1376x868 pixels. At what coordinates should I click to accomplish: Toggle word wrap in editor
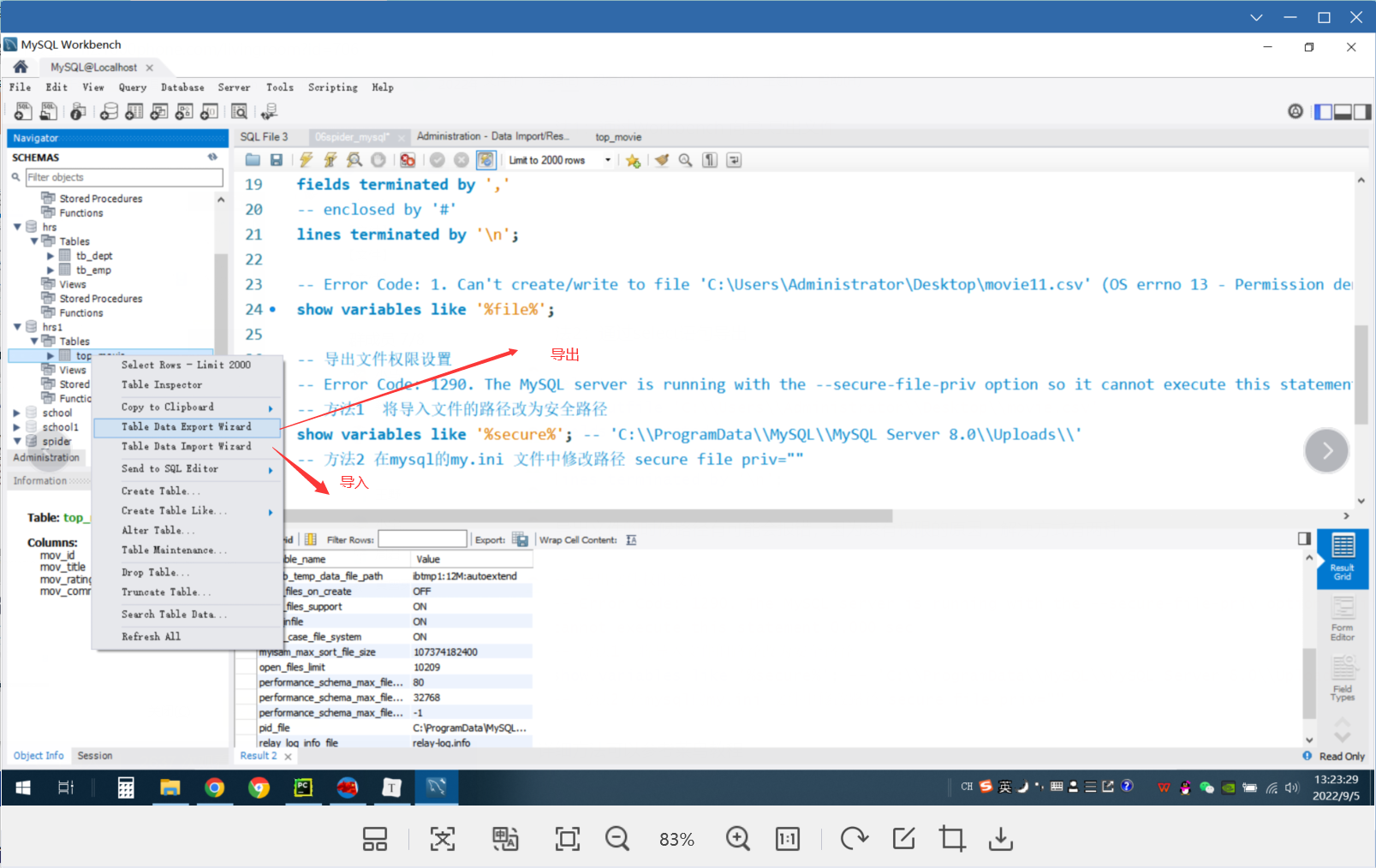734,160
